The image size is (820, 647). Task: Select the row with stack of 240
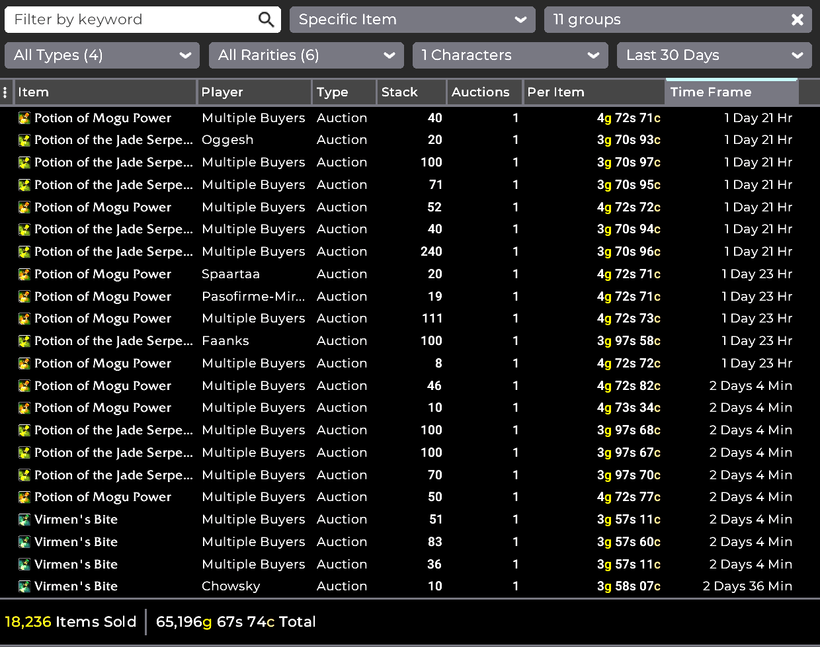pos(400,252)
